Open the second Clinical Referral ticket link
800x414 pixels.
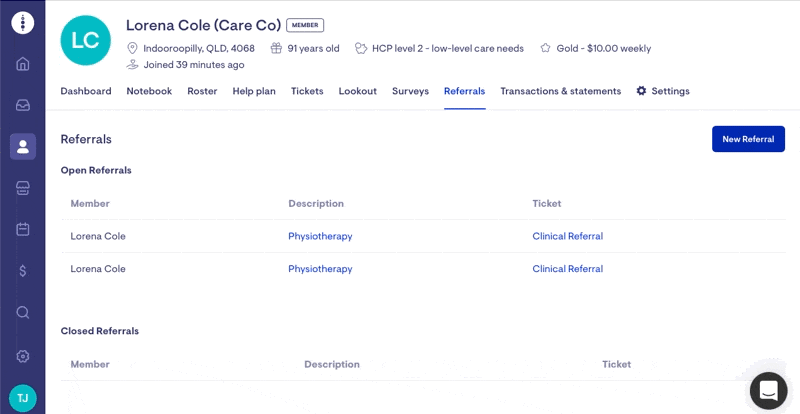point(567,269)
